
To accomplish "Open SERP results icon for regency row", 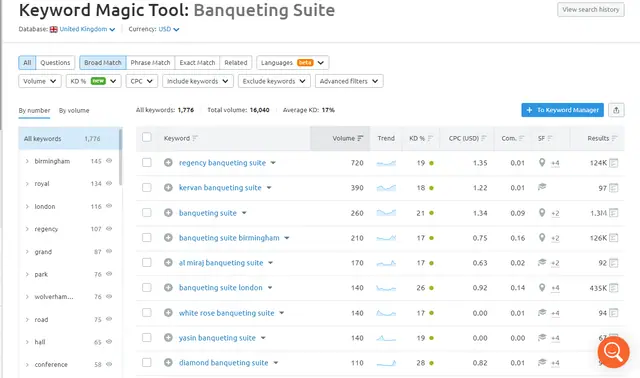I will [x=613, y=163].
